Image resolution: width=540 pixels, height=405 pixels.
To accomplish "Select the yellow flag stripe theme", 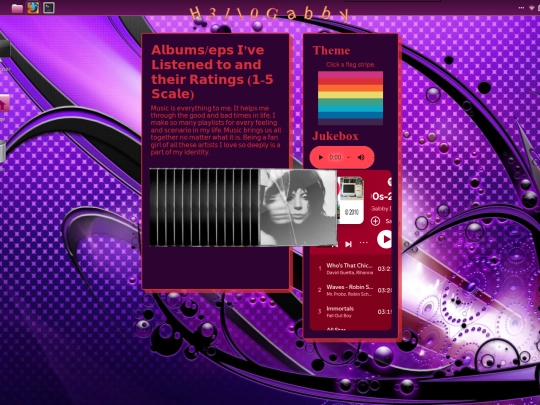I will click(x=350, y=94).
